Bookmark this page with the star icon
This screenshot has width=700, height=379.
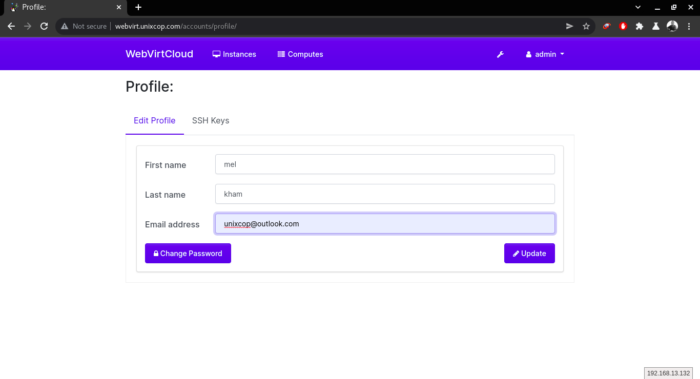(x=586, y=26)
